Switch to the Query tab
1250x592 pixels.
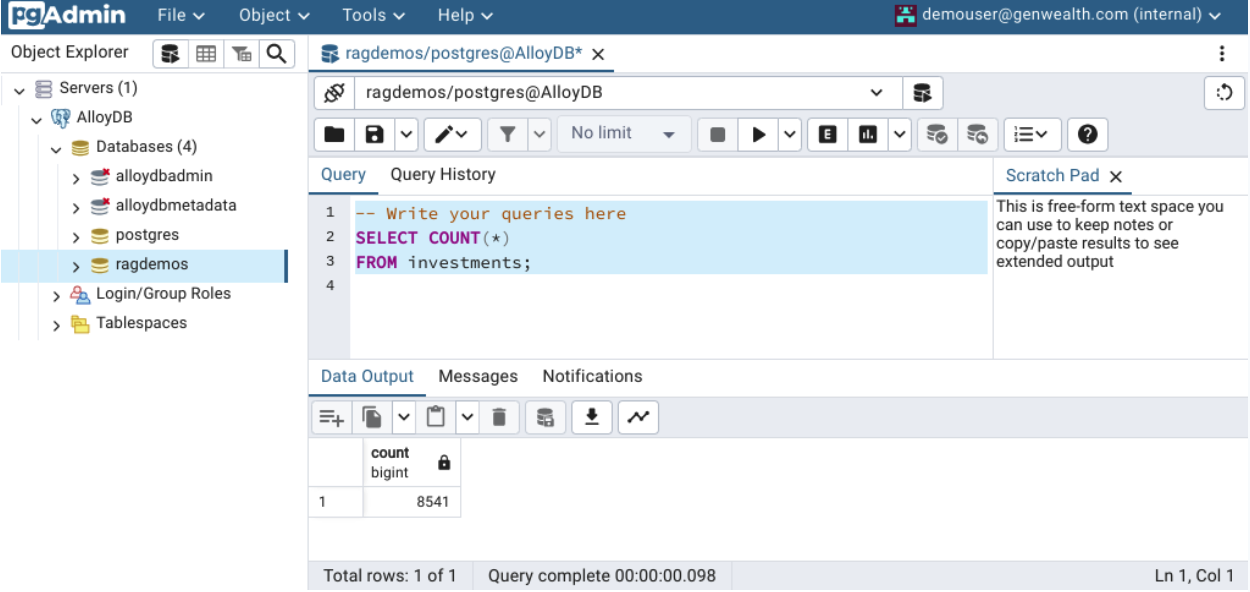coord(343,175)
